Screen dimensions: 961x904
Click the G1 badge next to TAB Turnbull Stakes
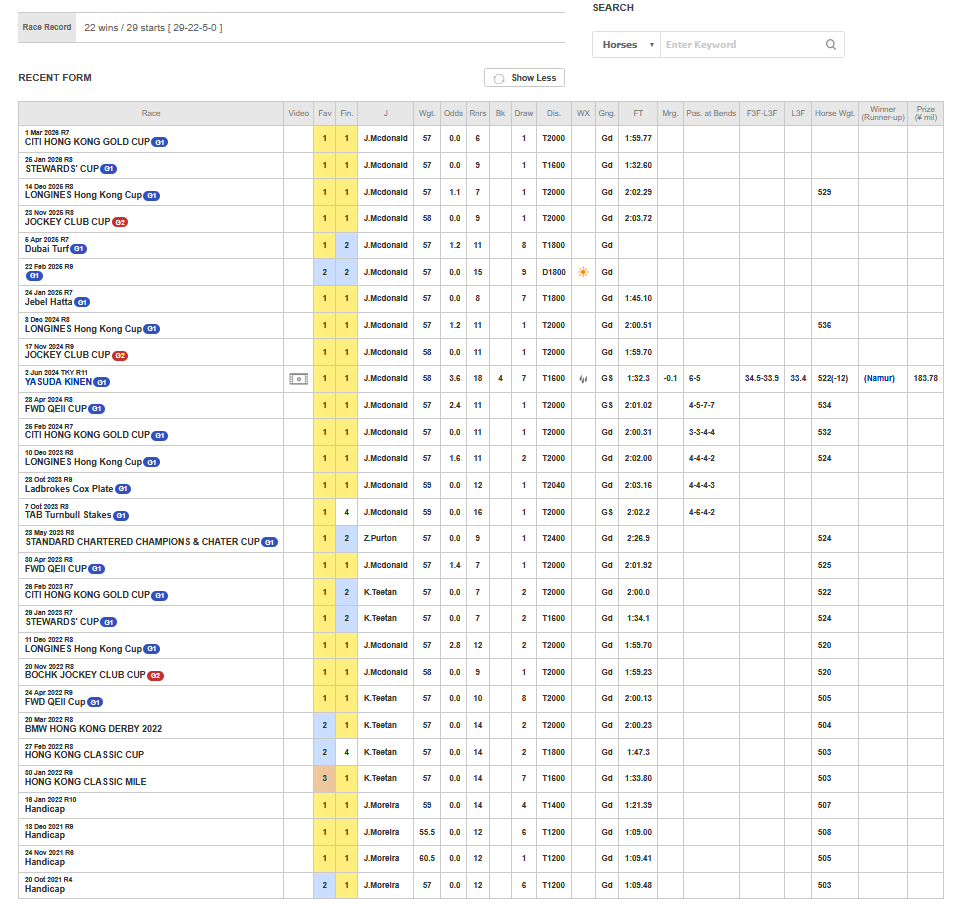pyautogui.click(x=121, y=515)
